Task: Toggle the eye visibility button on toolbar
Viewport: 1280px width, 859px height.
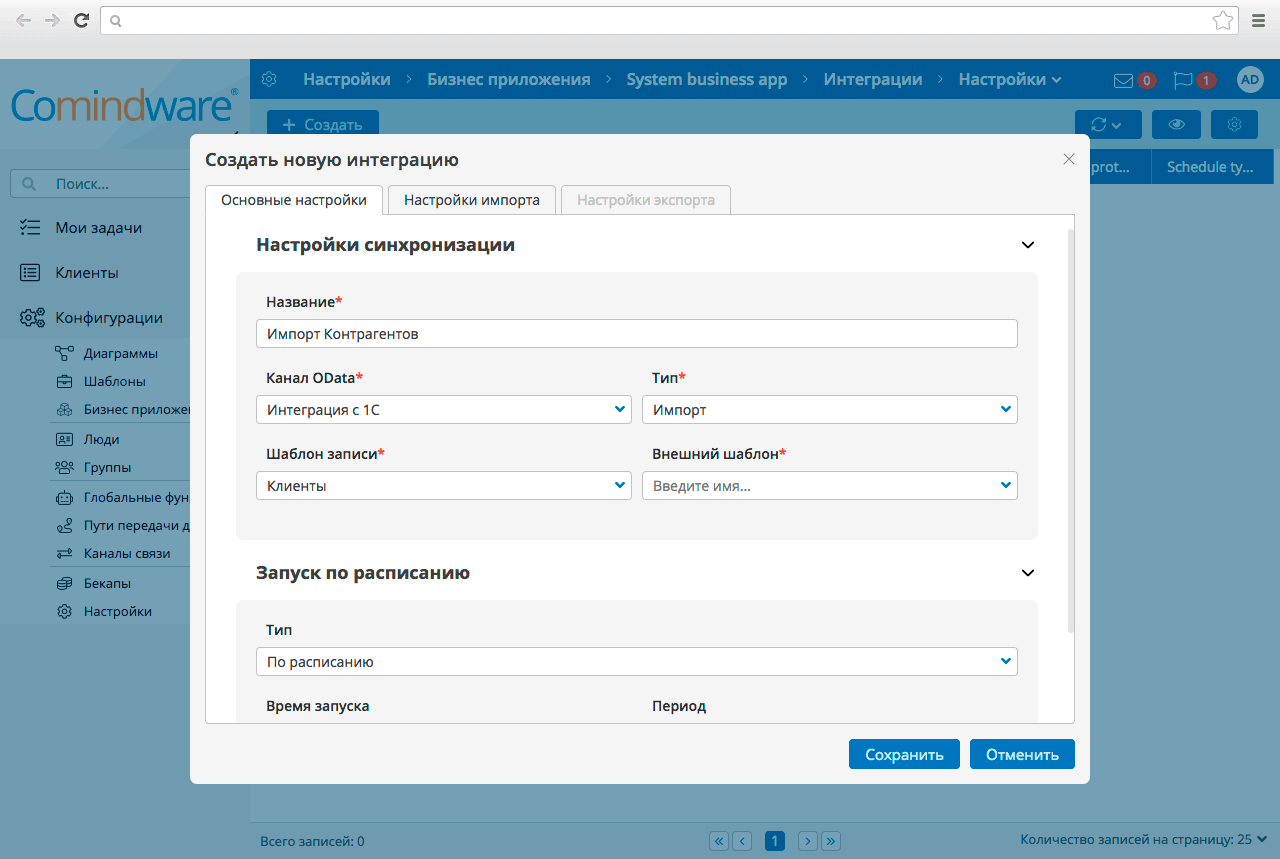Action: [1176, 124]
